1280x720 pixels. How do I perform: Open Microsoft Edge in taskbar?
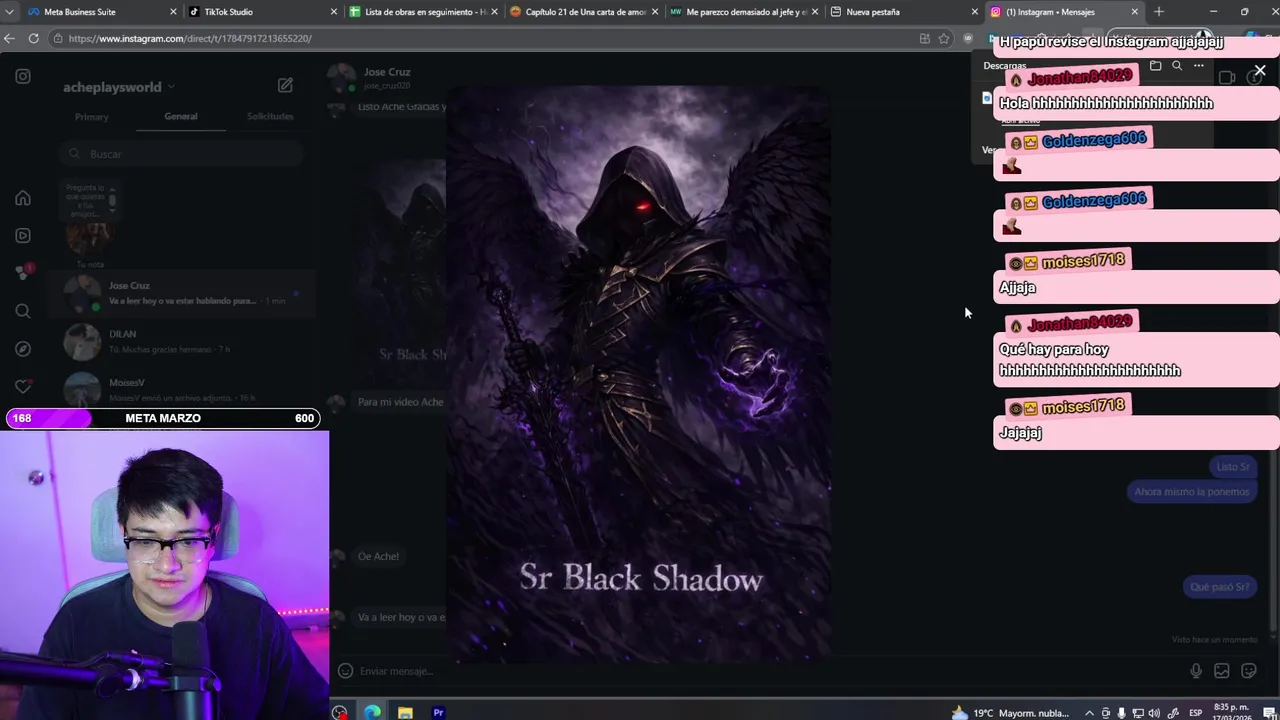click(372, 712)
